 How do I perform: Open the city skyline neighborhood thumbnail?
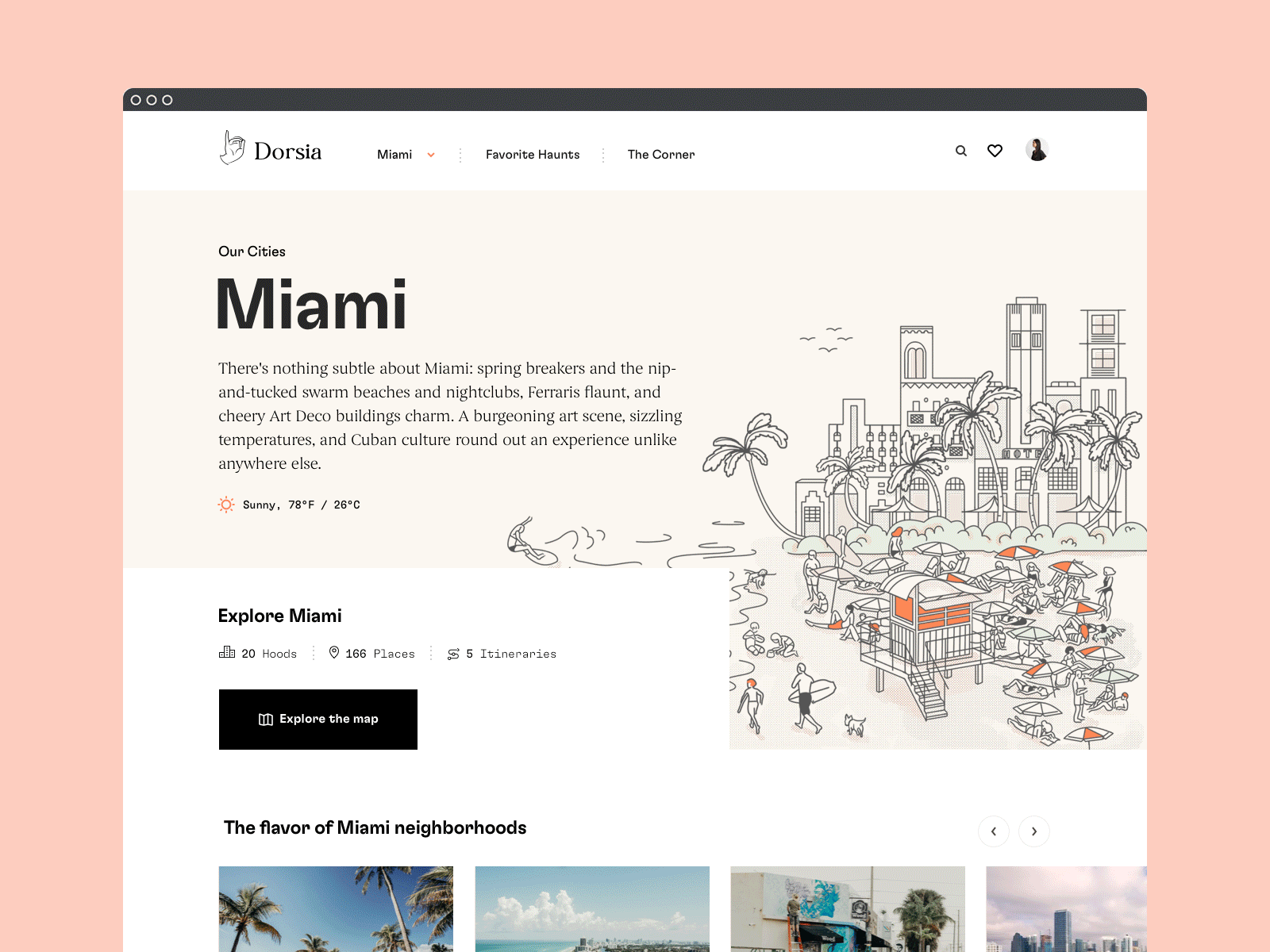click(1066, 909)
